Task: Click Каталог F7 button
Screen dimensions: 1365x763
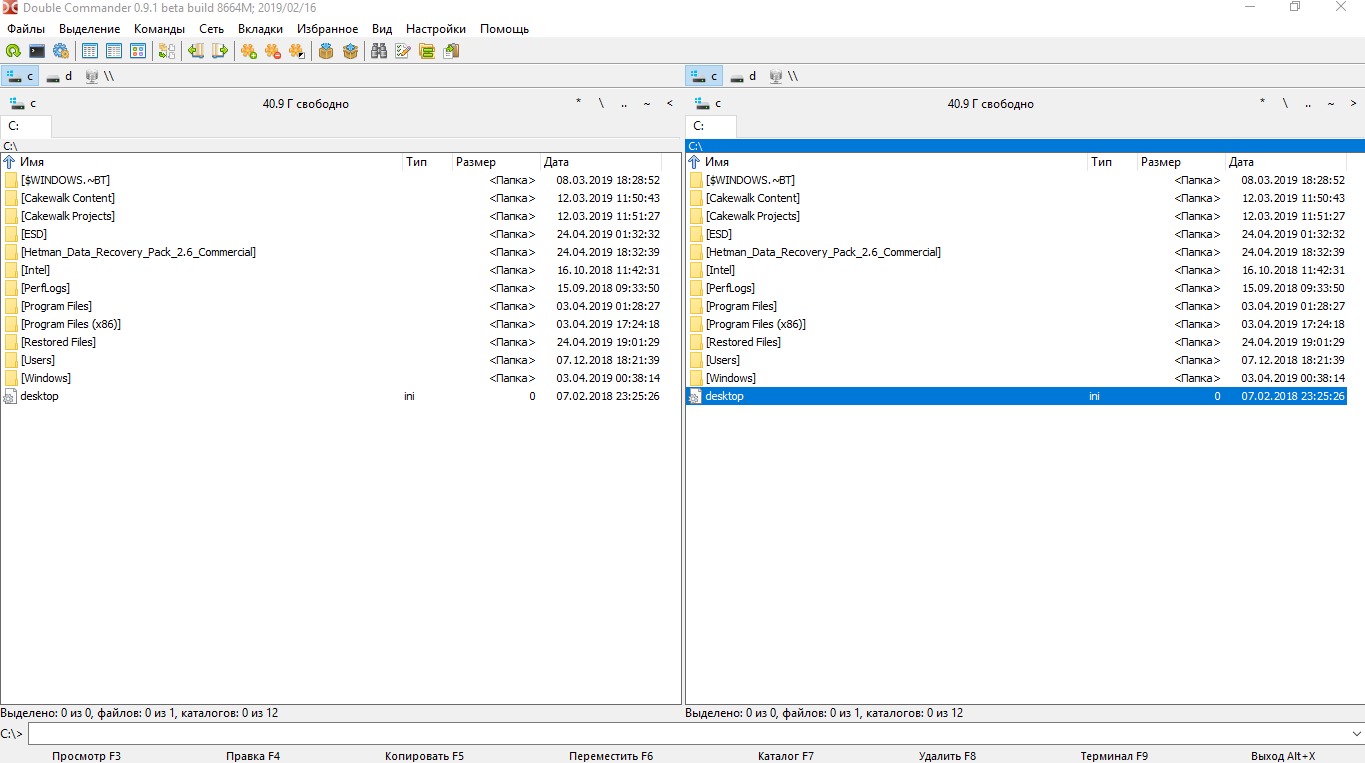Action: [786, 756]
